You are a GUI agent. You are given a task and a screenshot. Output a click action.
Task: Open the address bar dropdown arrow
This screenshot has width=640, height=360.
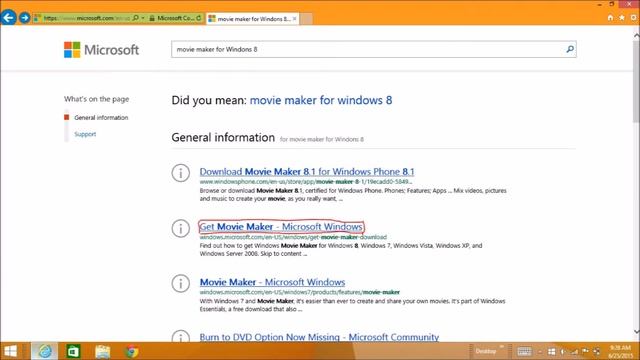pos(143,18)
